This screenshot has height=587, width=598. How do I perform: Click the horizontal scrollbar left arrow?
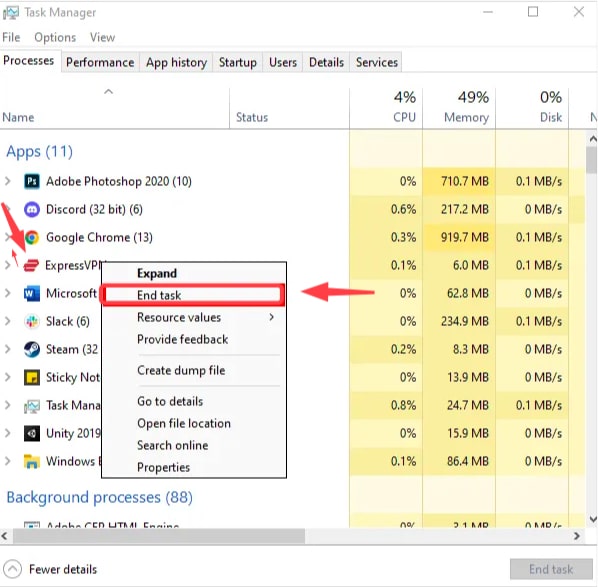pos(5,536)
